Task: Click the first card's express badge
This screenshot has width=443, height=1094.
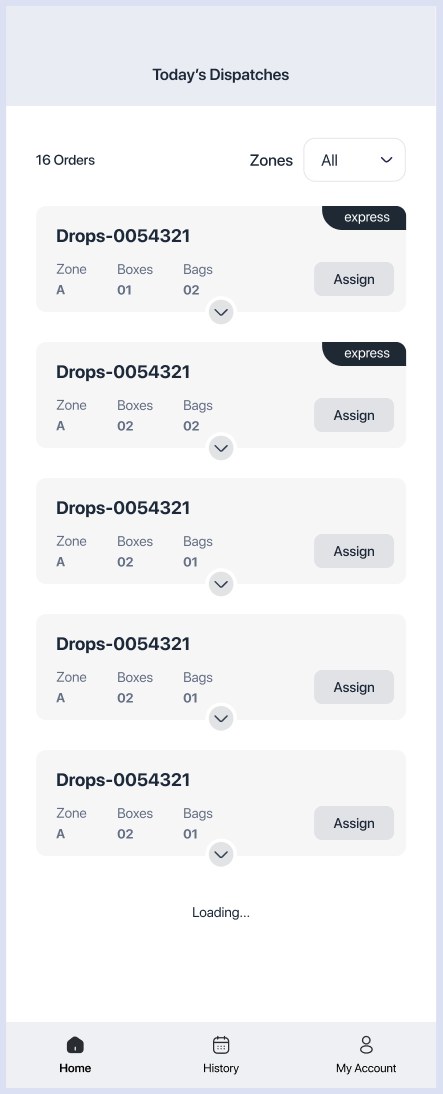Action: pyautogui.click(x=364, y=218)
